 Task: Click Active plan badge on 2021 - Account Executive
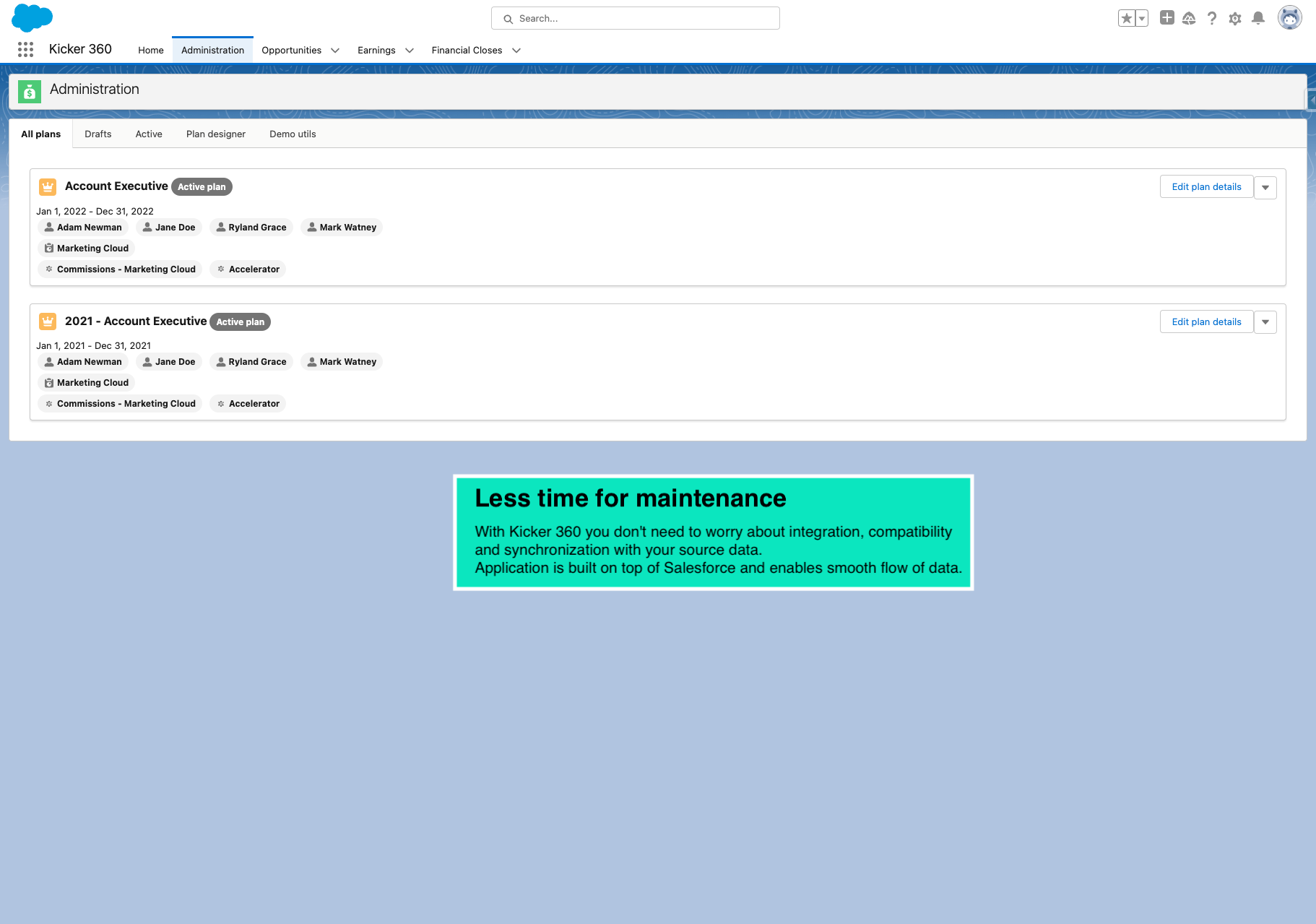[241, 322]
